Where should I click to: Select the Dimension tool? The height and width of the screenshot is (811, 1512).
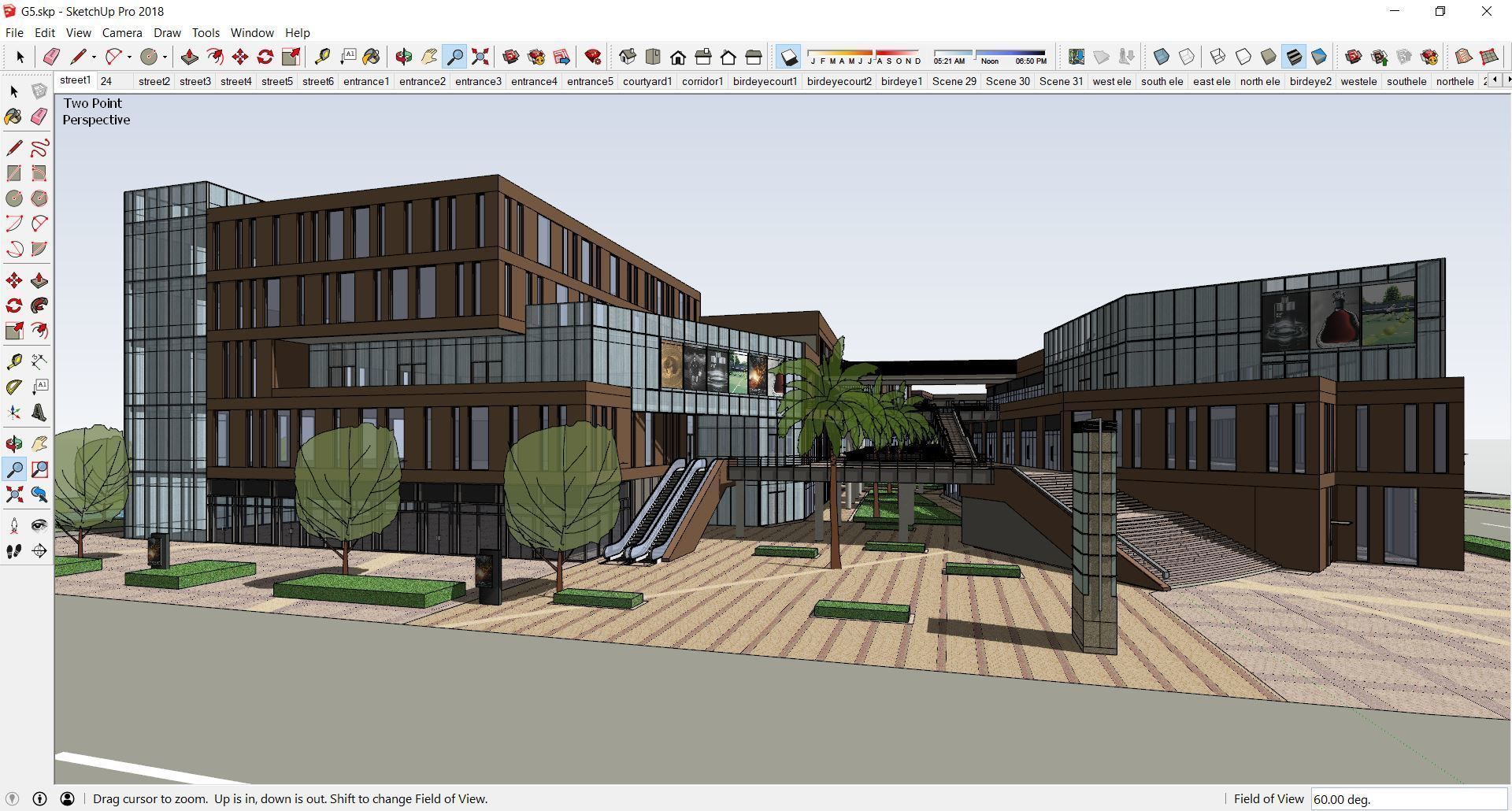pyautogui.click(x=39, y=361)
